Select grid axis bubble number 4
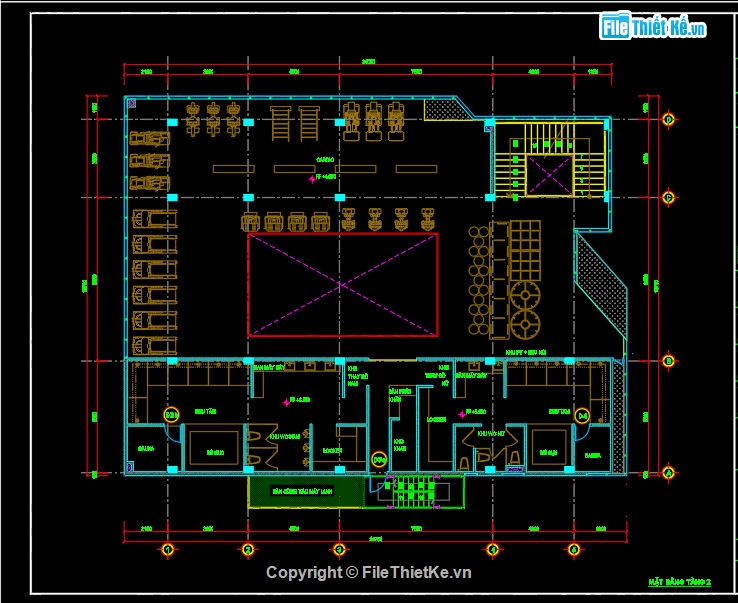 point(493,549)
